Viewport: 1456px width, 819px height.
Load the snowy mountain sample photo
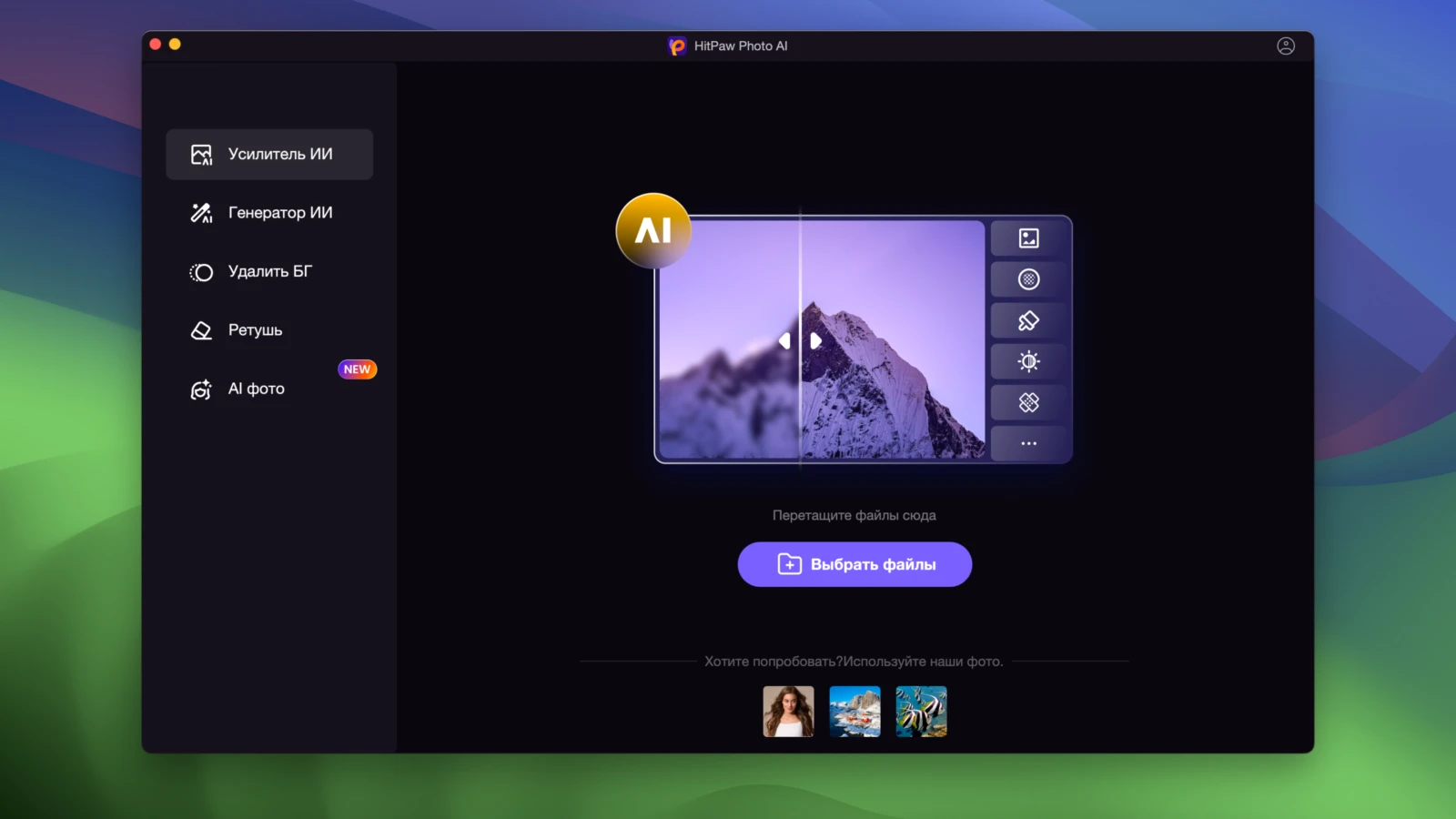854,712
